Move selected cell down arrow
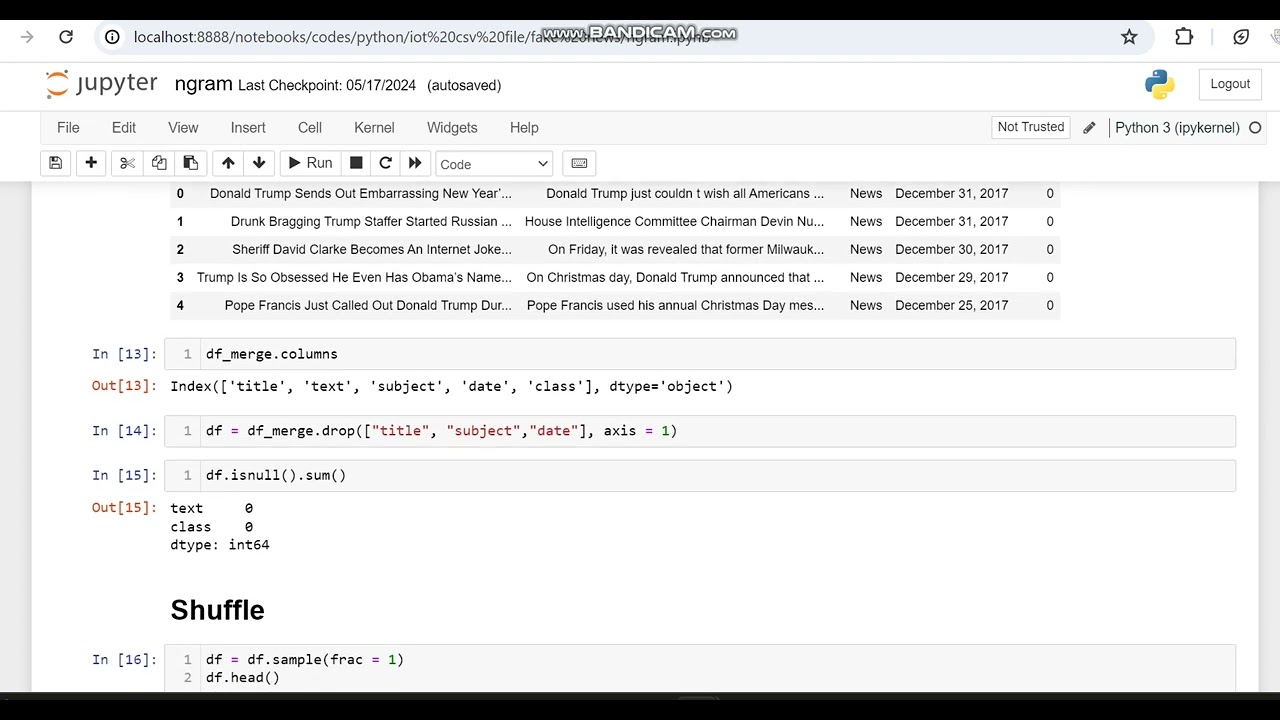The image size is (1280, 720). click(259, 163)
